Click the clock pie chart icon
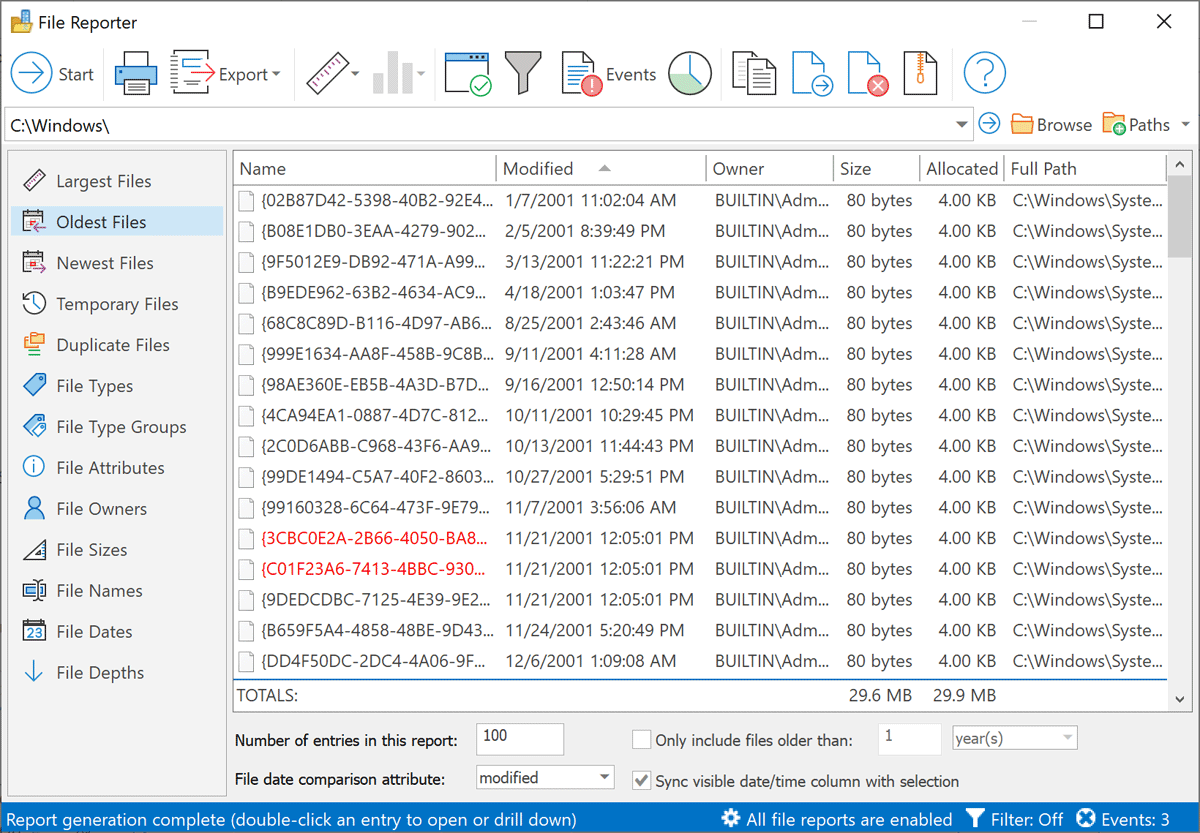Image resolution: width=1200 pixels, height=833 pixels. click(x=690, y=74)
